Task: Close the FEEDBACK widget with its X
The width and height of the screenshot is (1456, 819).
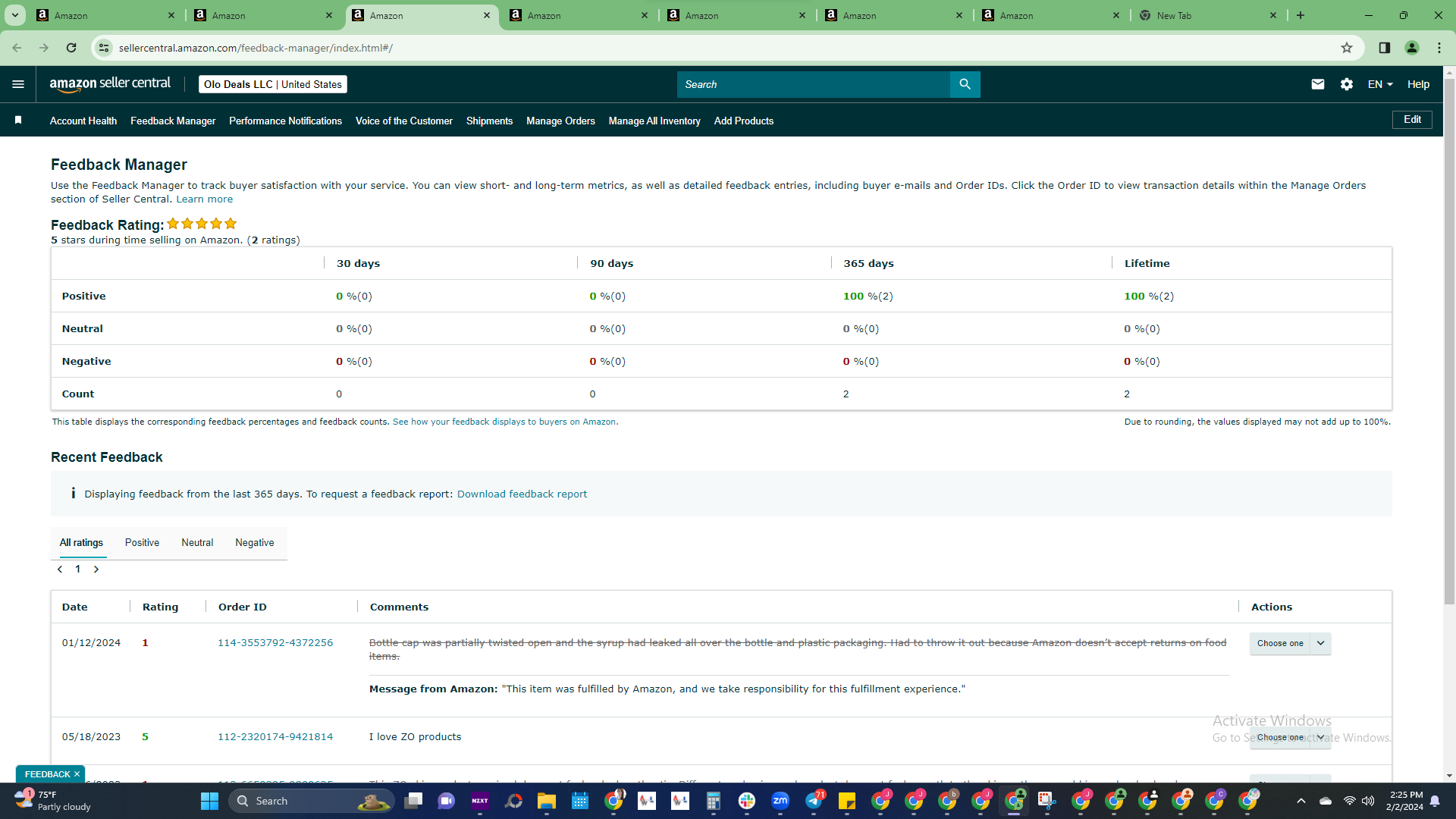Action: [77, 774]
